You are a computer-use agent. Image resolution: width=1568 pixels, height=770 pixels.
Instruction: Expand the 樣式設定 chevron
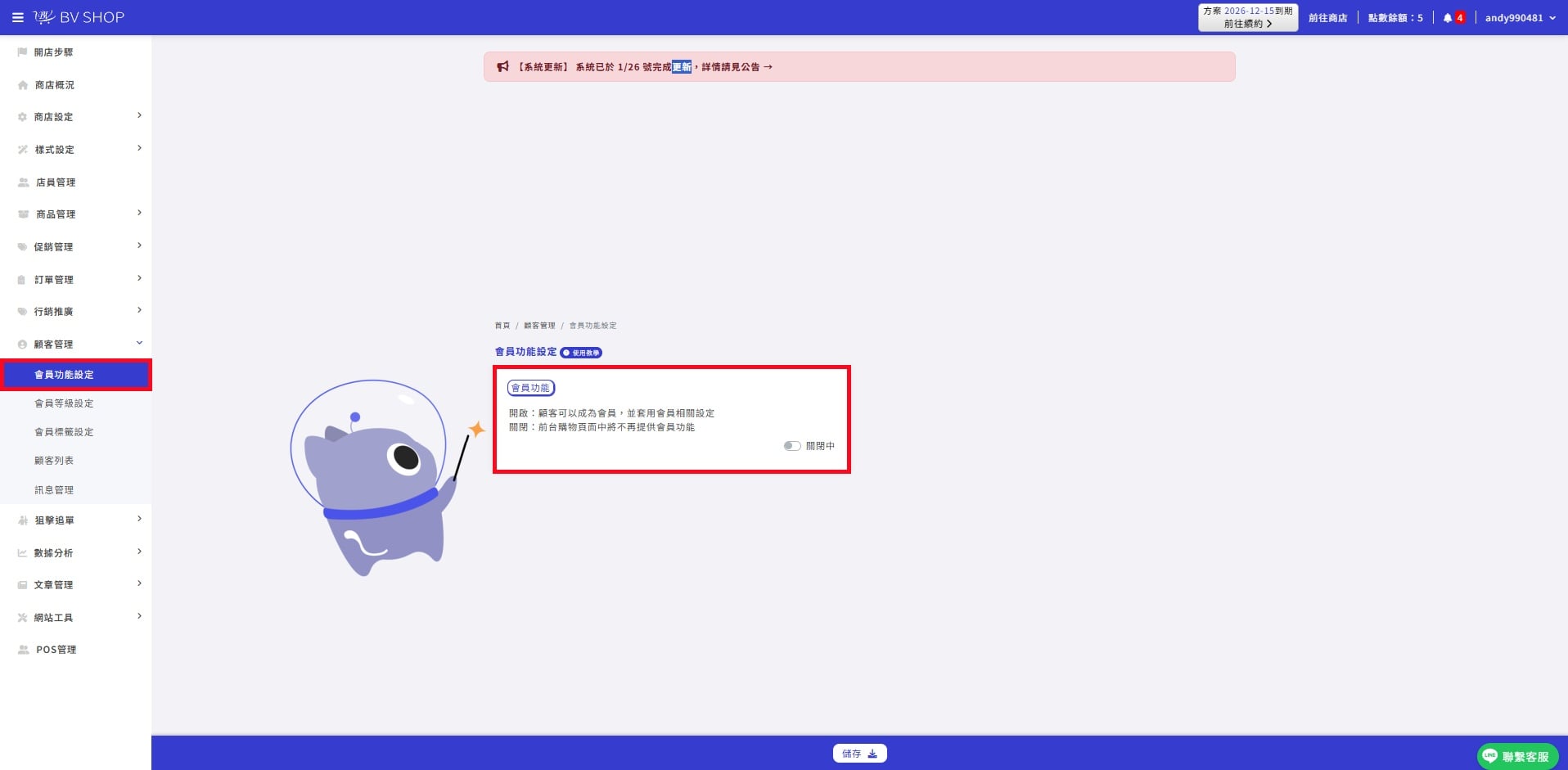point(139,148)
